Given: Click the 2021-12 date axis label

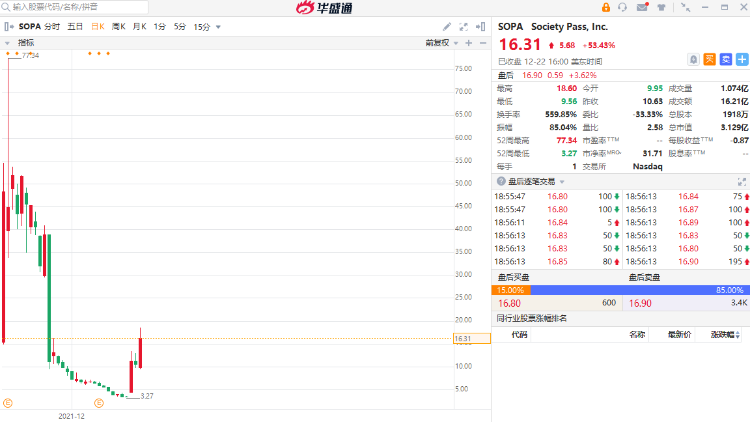Looking at the screenshot, I should pos(71,416).
